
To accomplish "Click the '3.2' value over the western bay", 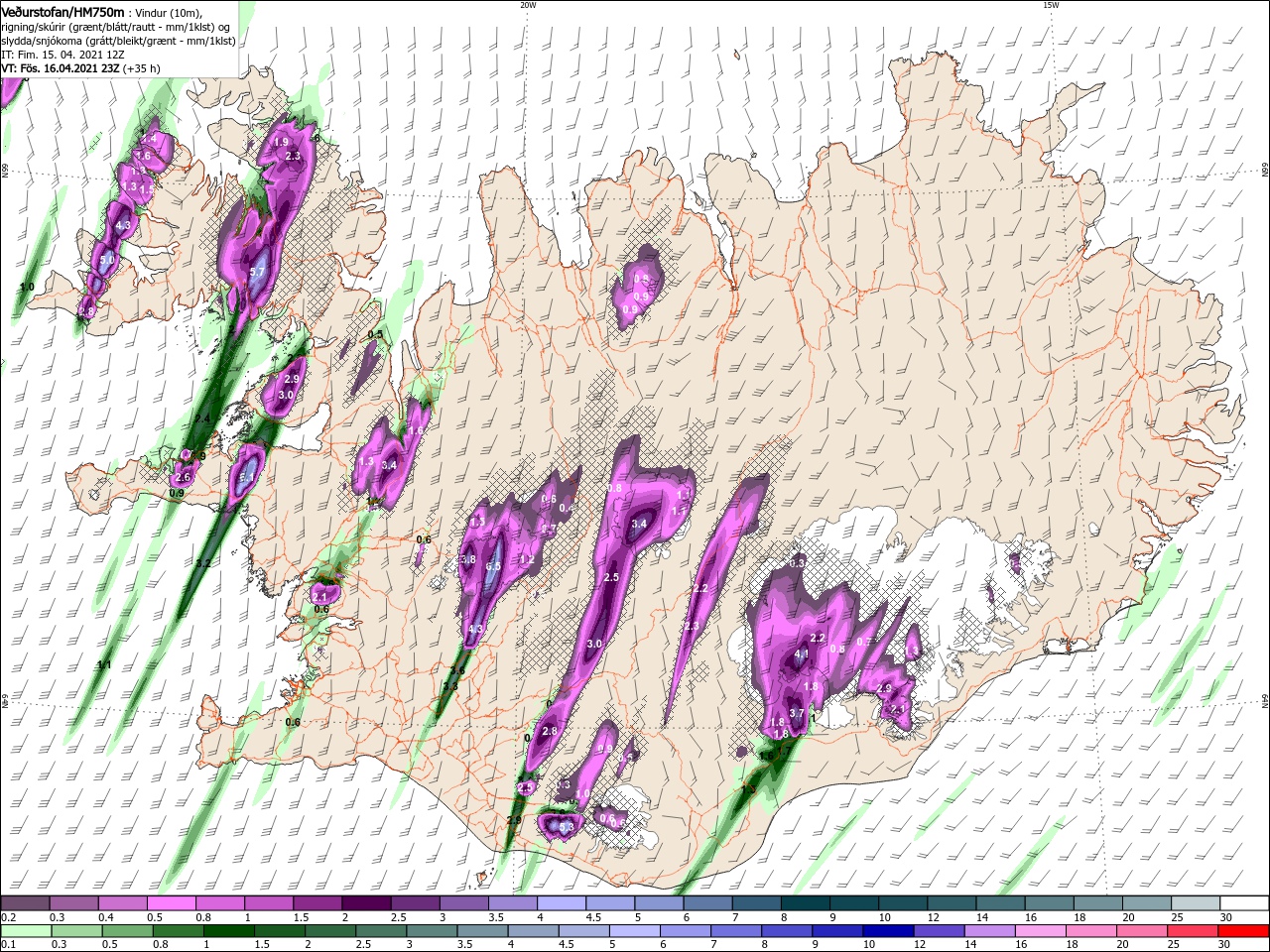I will [203, 563].
